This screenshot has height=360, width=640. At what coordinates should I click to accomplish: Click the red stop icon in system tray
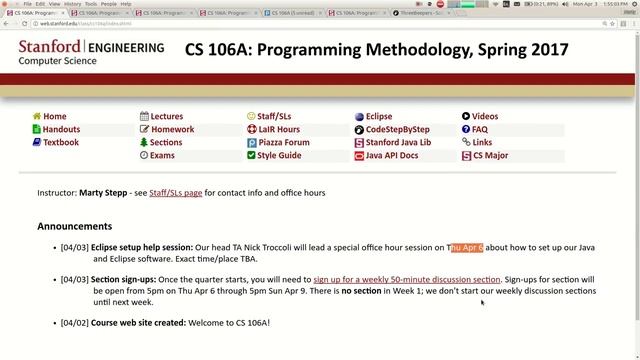(440, 4)
